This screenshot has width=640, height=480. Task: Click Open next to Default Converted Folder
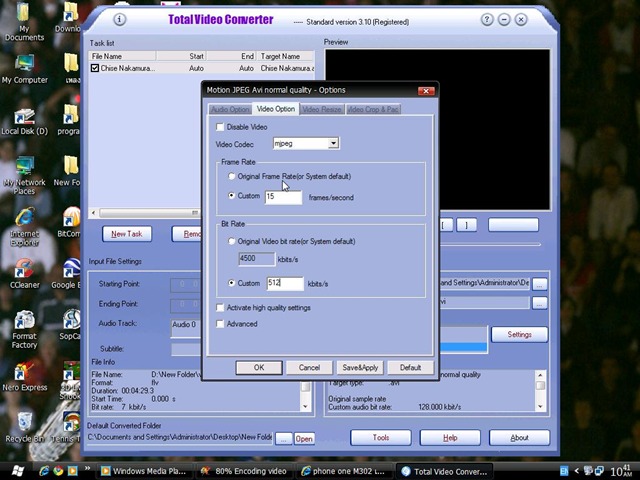click(x=304, y=439)
